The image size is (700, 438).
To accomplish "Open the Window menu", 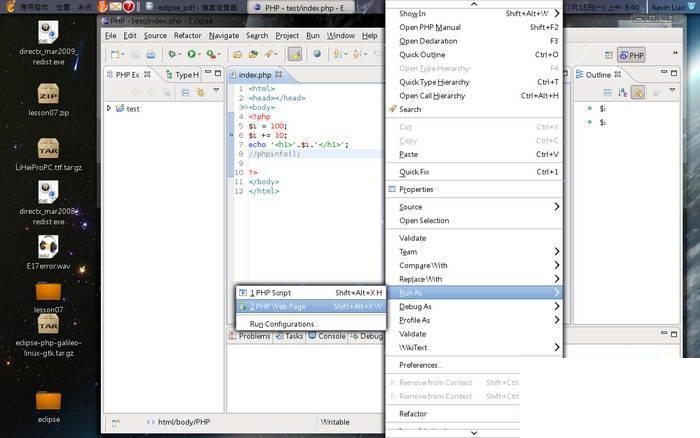I will tap(341, 36).
